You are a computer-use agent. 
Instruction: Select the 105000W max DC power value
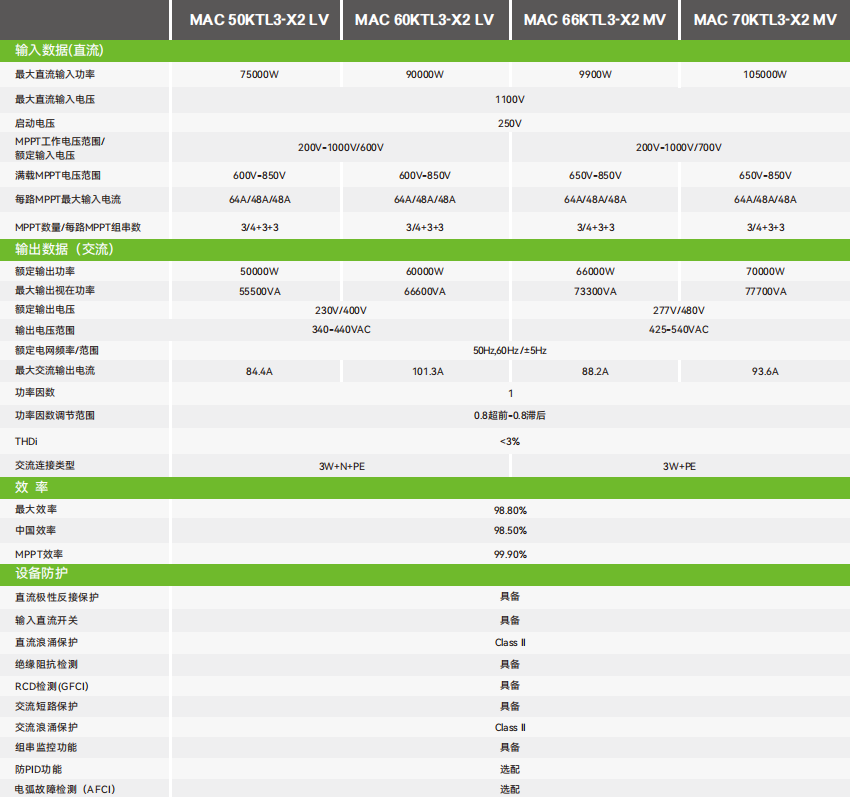point(765,74)
